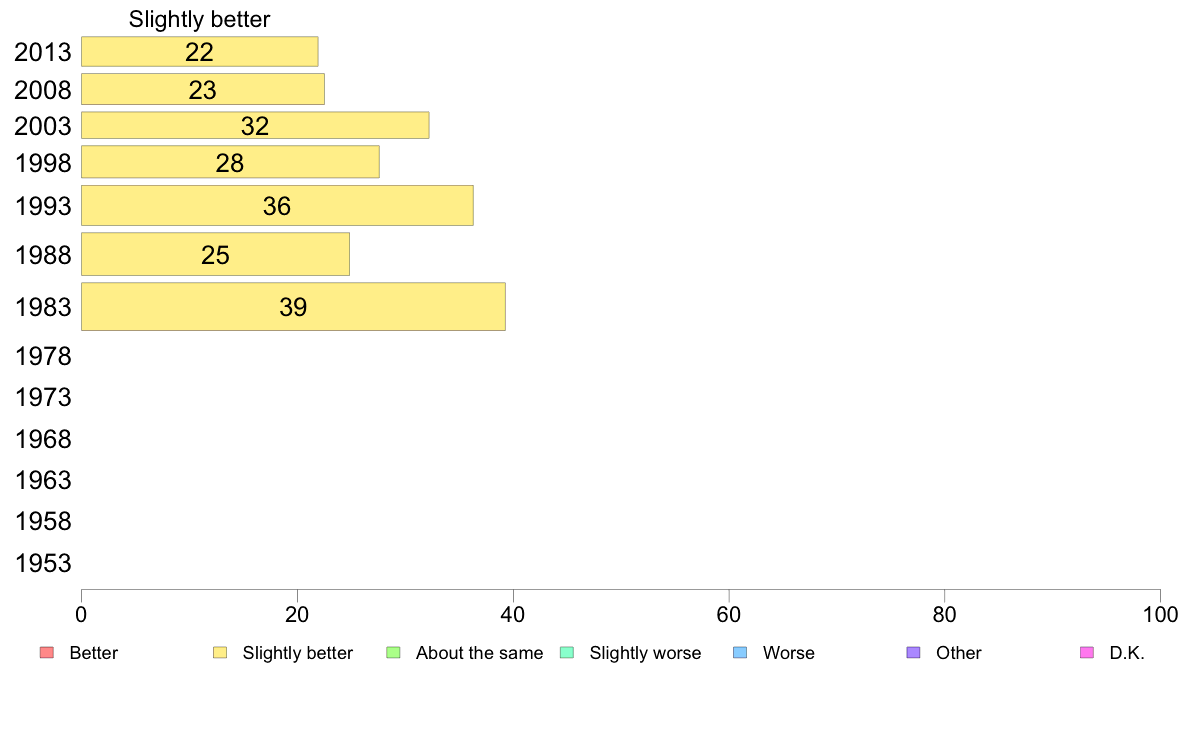Click the Slightly better column heading
Image resolution: width=1188 pixels, height=736 pixels.
199,20
